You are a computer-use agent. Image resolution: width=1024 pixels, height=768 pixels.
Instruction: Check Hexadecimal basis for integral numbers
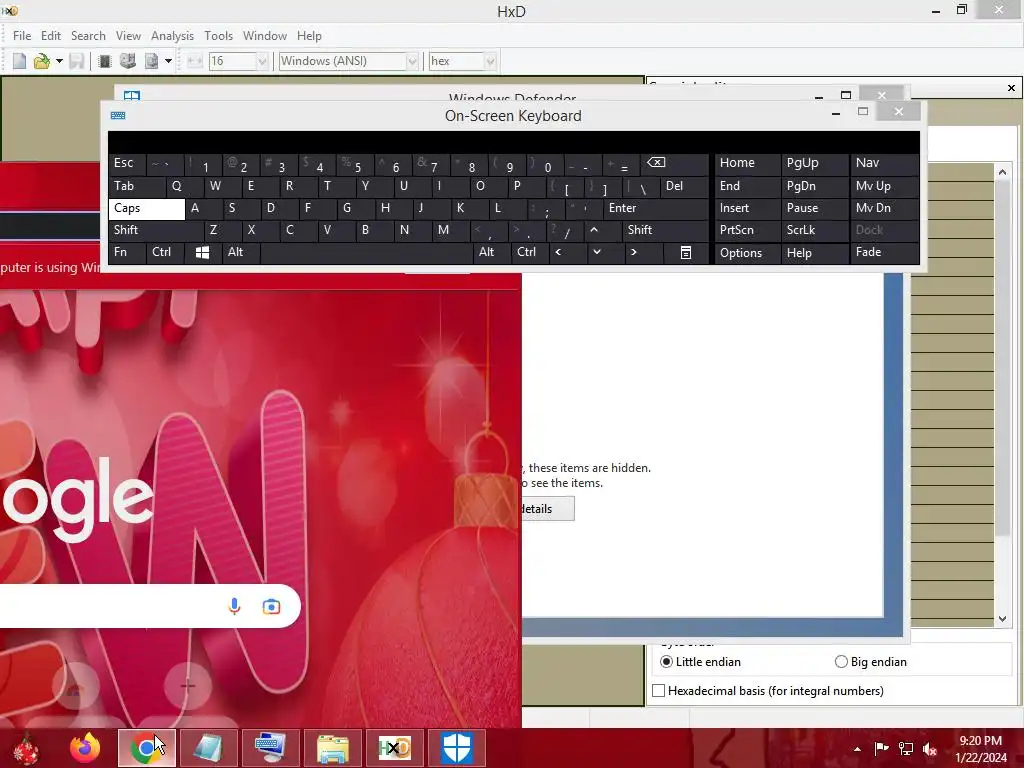[659, 691]
